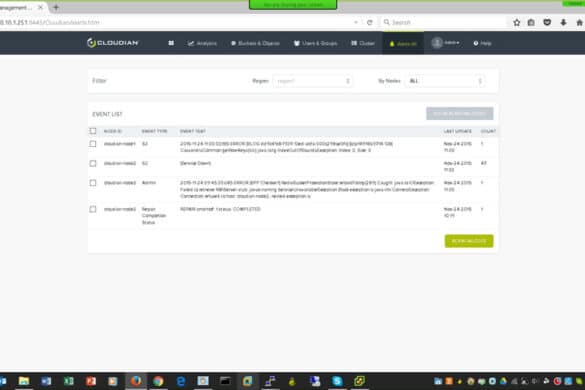Reload the page with refresh icon
This screenshot has height=390, width=585.
369,22
